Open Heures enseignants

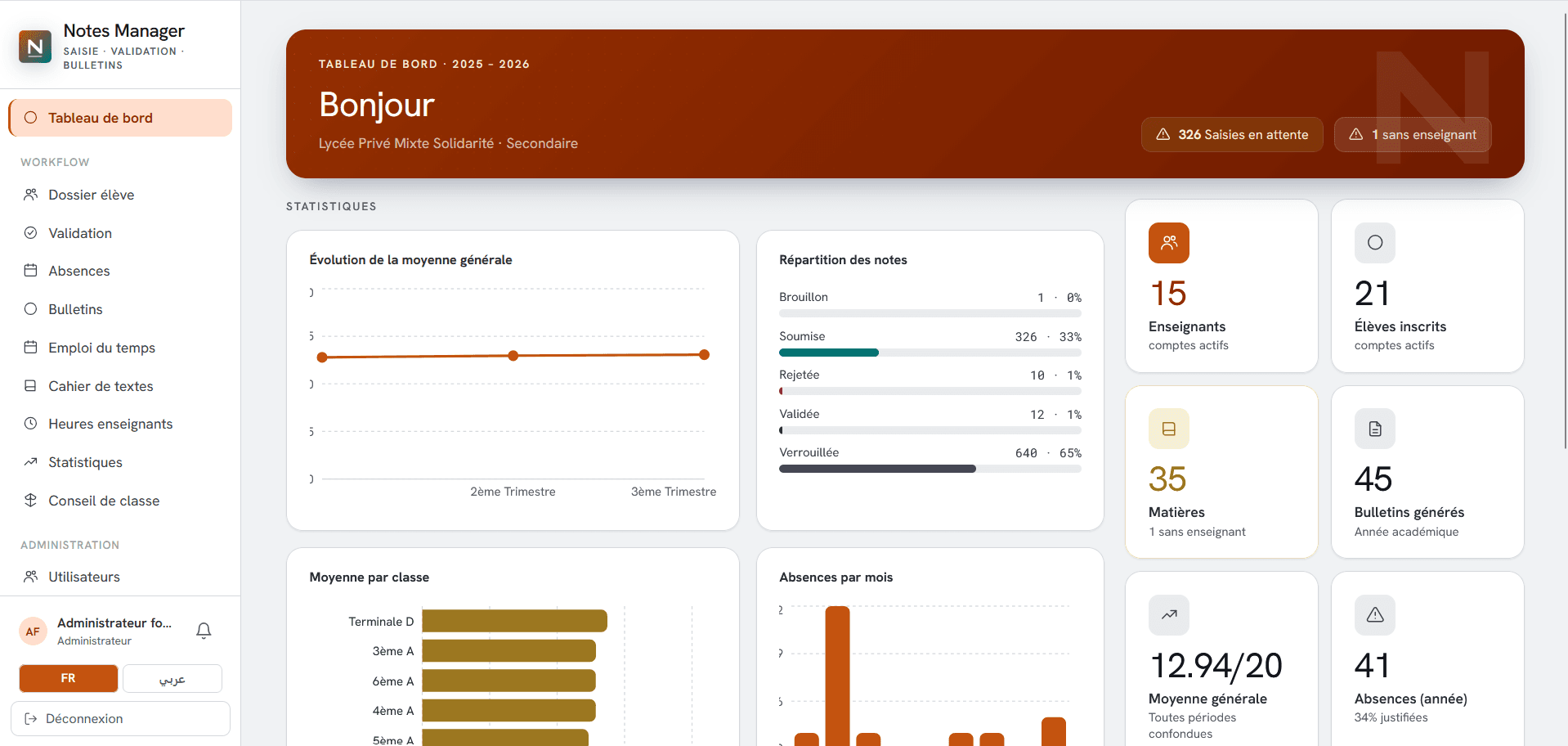(120, 424)
